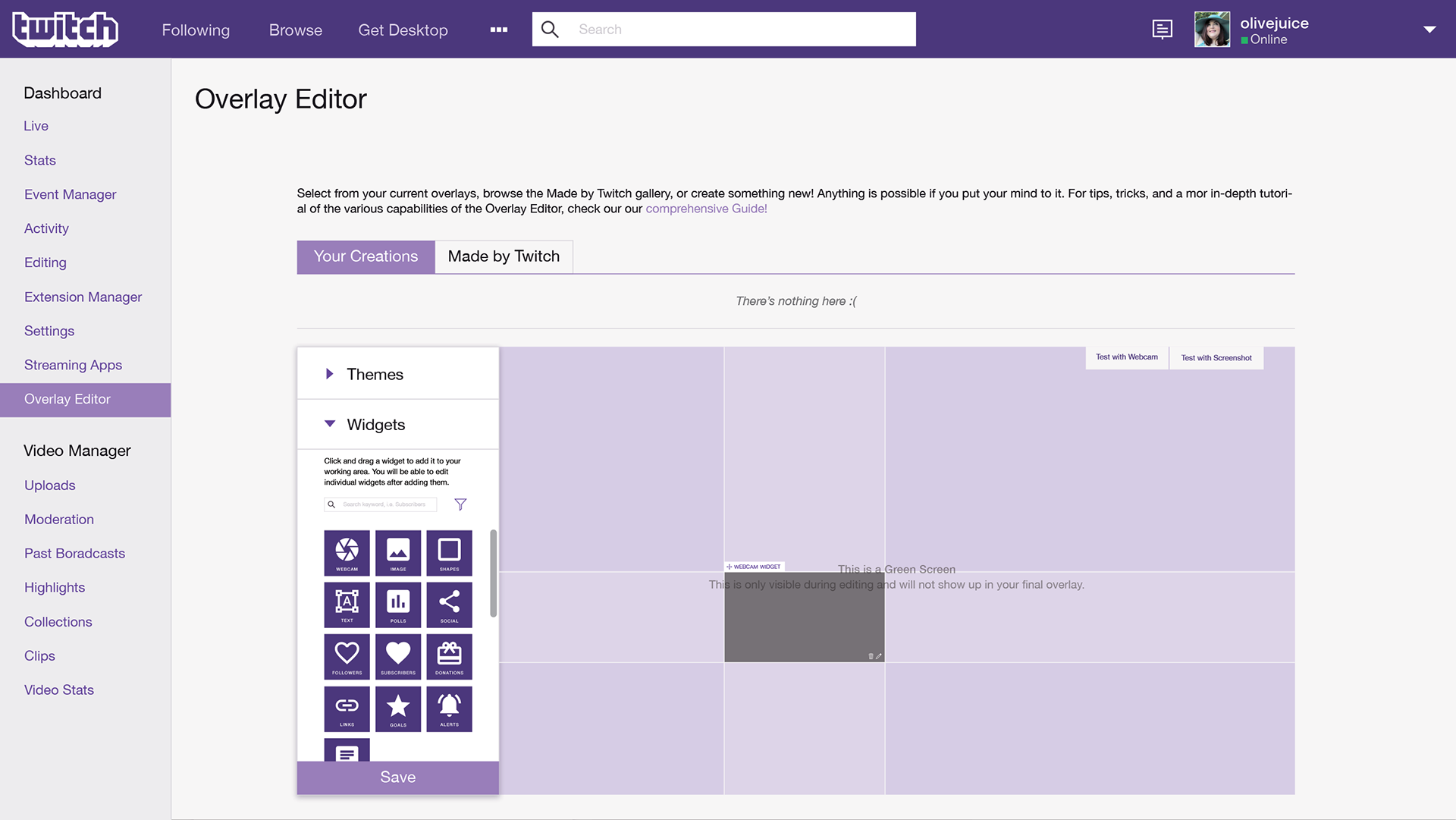
Task: Open Video Stats in sidebar
Action: pos(58,690)
